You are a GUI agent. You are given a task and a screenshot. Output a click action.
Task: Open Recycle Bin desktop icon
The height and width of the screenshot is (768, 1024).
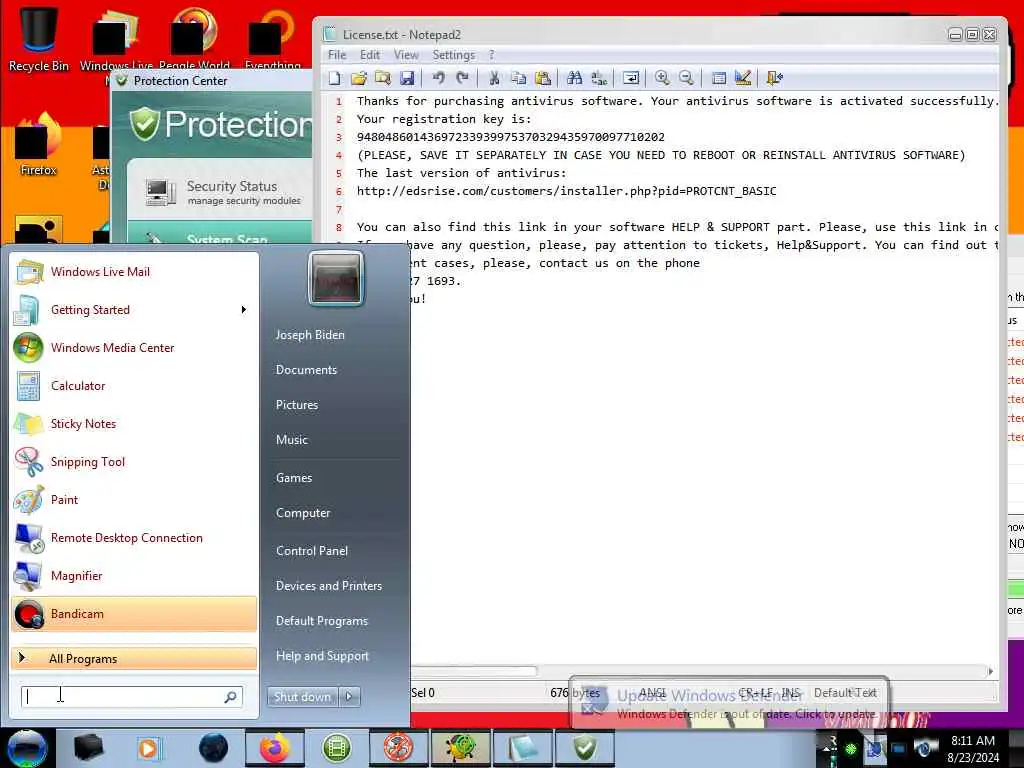click(39, 38)
